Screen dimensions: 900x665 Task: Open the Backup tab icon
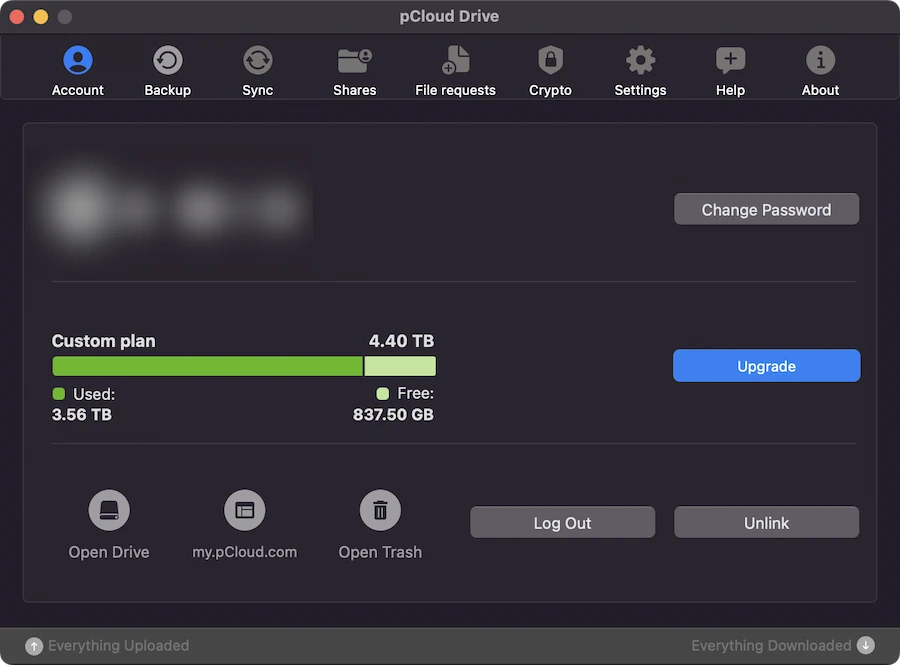pyautogui.click(x=168, y=60)
